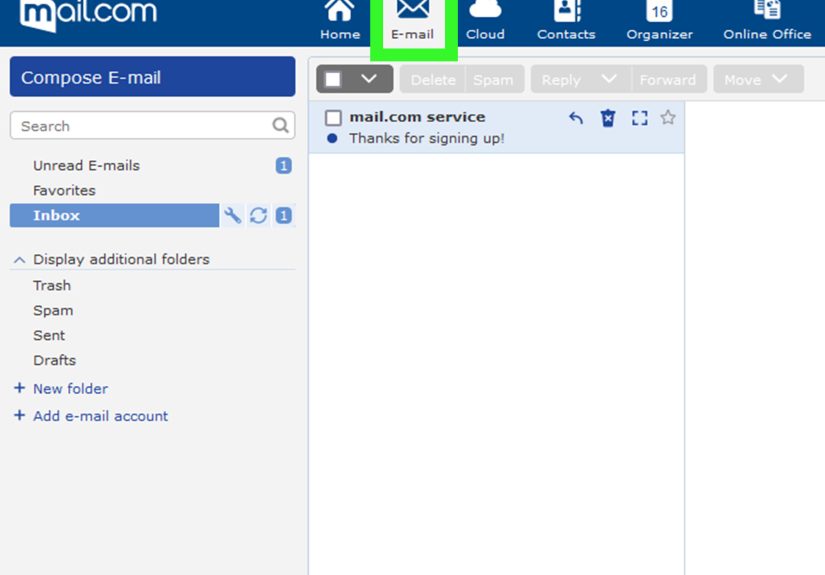Screen dimensions: 825x575
Task: Click the Forward toolbar button
Action: (668, 79)
